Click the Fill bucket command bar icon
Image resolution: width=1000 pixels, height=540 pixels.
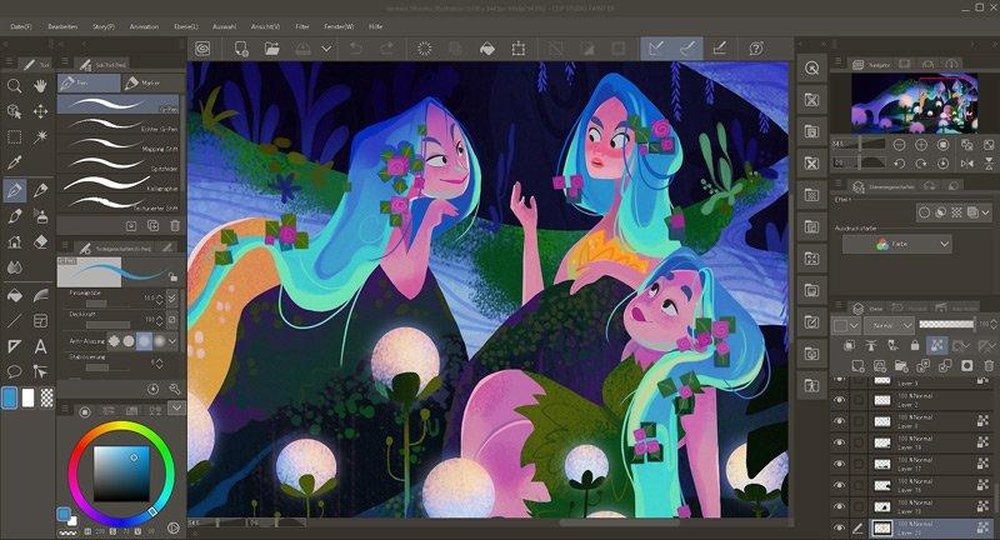tap(487, 48)
